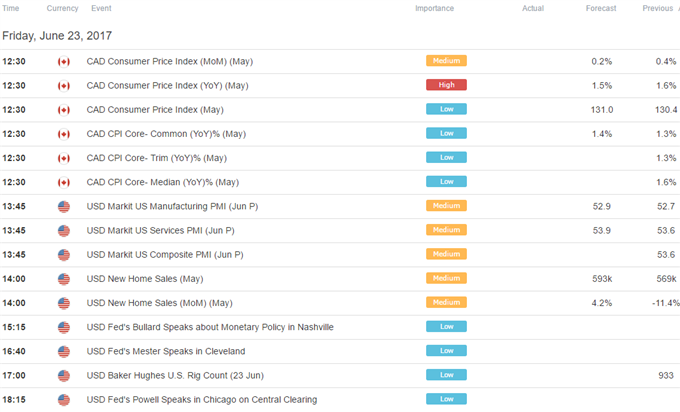Open CAD CPI Core- Median (YoY)% event
Screen dimensions: 680x412
pos(163,183)
